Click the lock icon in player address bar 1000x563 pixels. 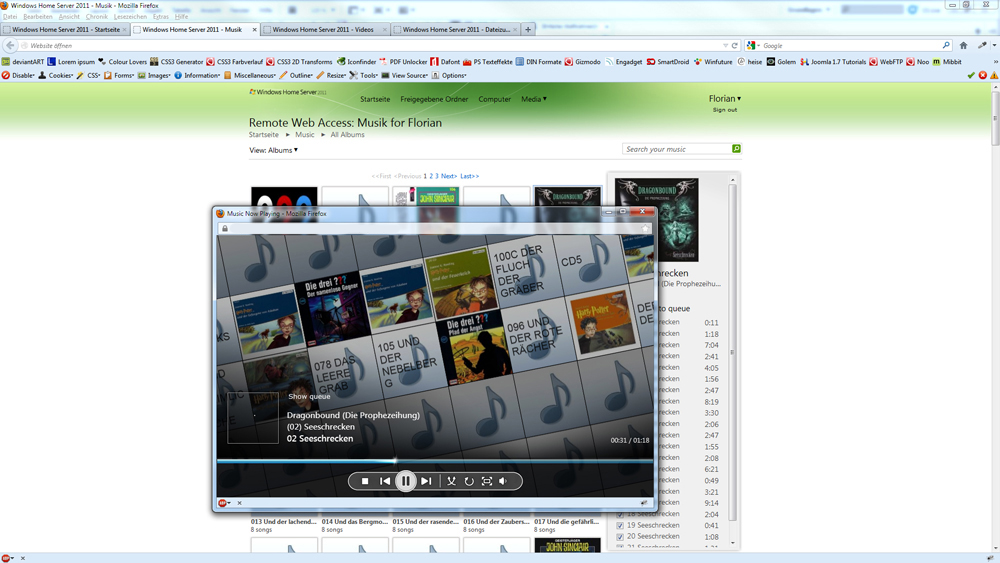click(x=225, y=228)
